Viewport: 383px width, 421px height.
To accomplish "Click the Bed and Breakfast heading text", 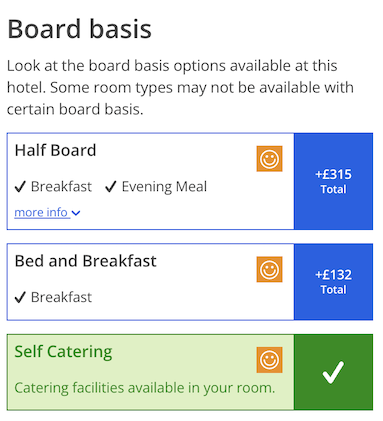I will pos(86,261).
